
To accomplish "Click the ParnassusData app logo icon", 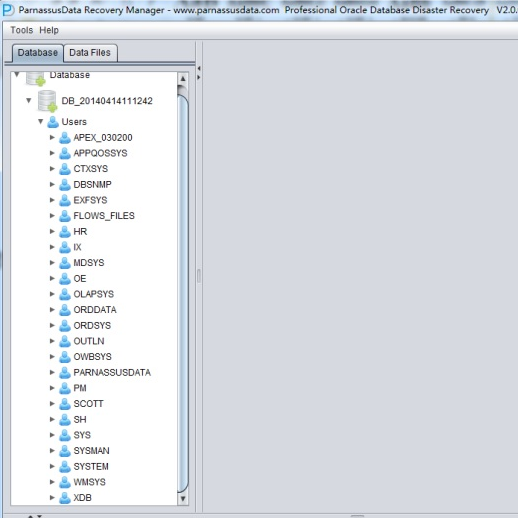I will pos(8,10).
